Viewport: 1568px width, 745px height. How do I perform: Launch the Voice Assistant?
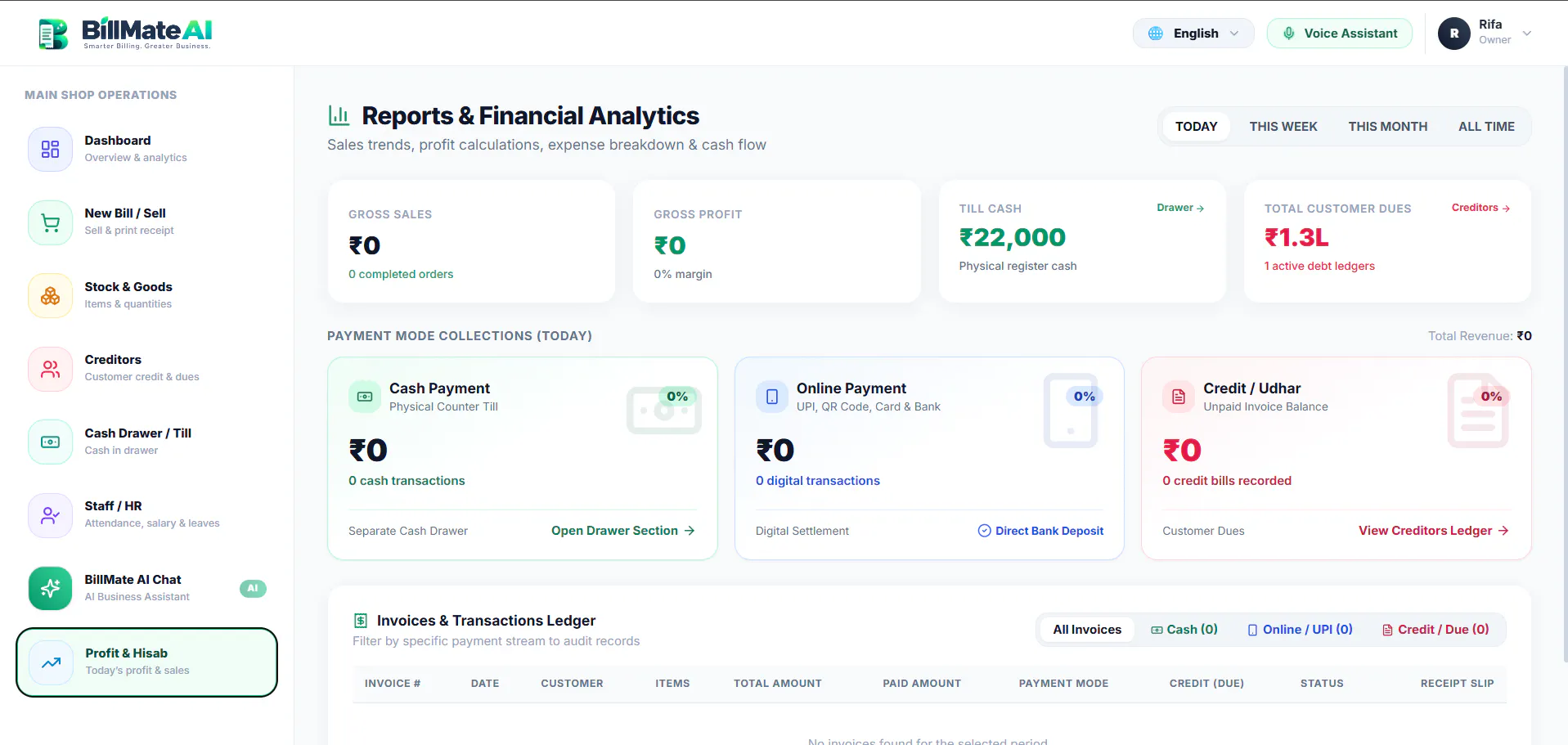[1340, 34]
